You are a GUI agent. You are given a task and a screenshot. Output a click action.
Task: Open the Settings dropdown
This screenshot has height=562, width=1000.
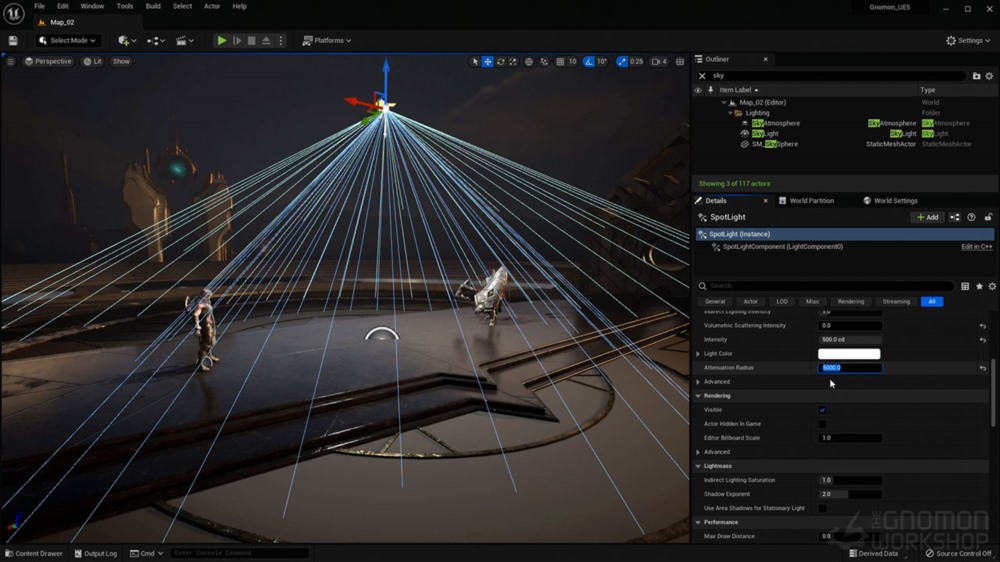pos(968,40)
